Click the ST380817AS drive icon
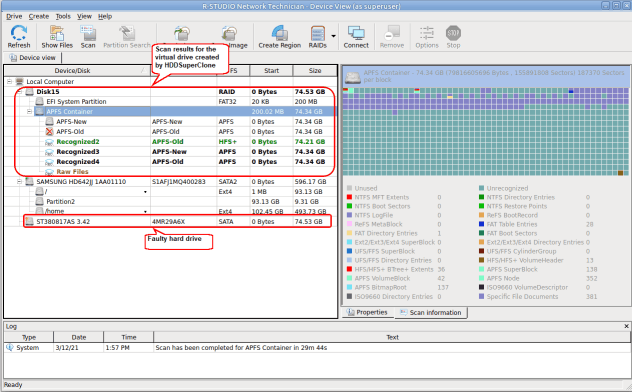632x392 pixels. [29, 222]
